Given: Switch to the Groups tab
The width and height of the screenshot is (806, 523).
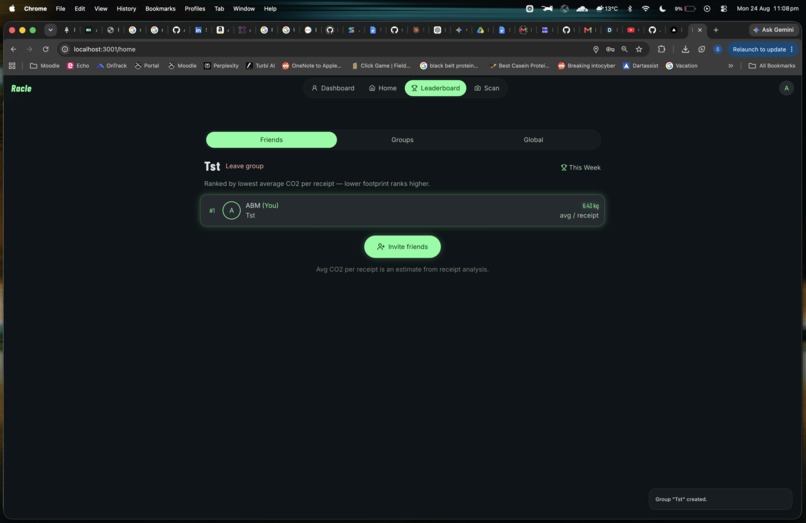Looking at the screenshot, I should 402,140.
